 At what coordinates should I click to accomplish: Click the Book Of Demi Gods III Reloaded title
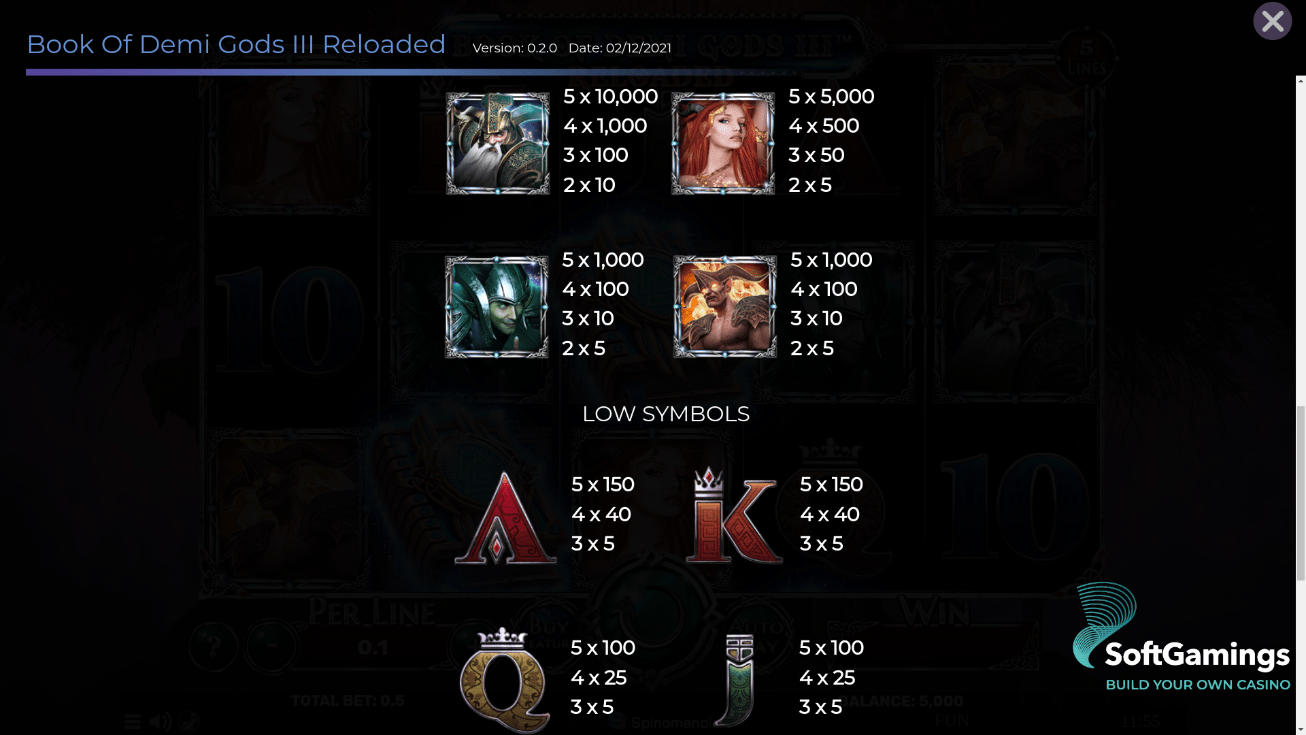236,45
